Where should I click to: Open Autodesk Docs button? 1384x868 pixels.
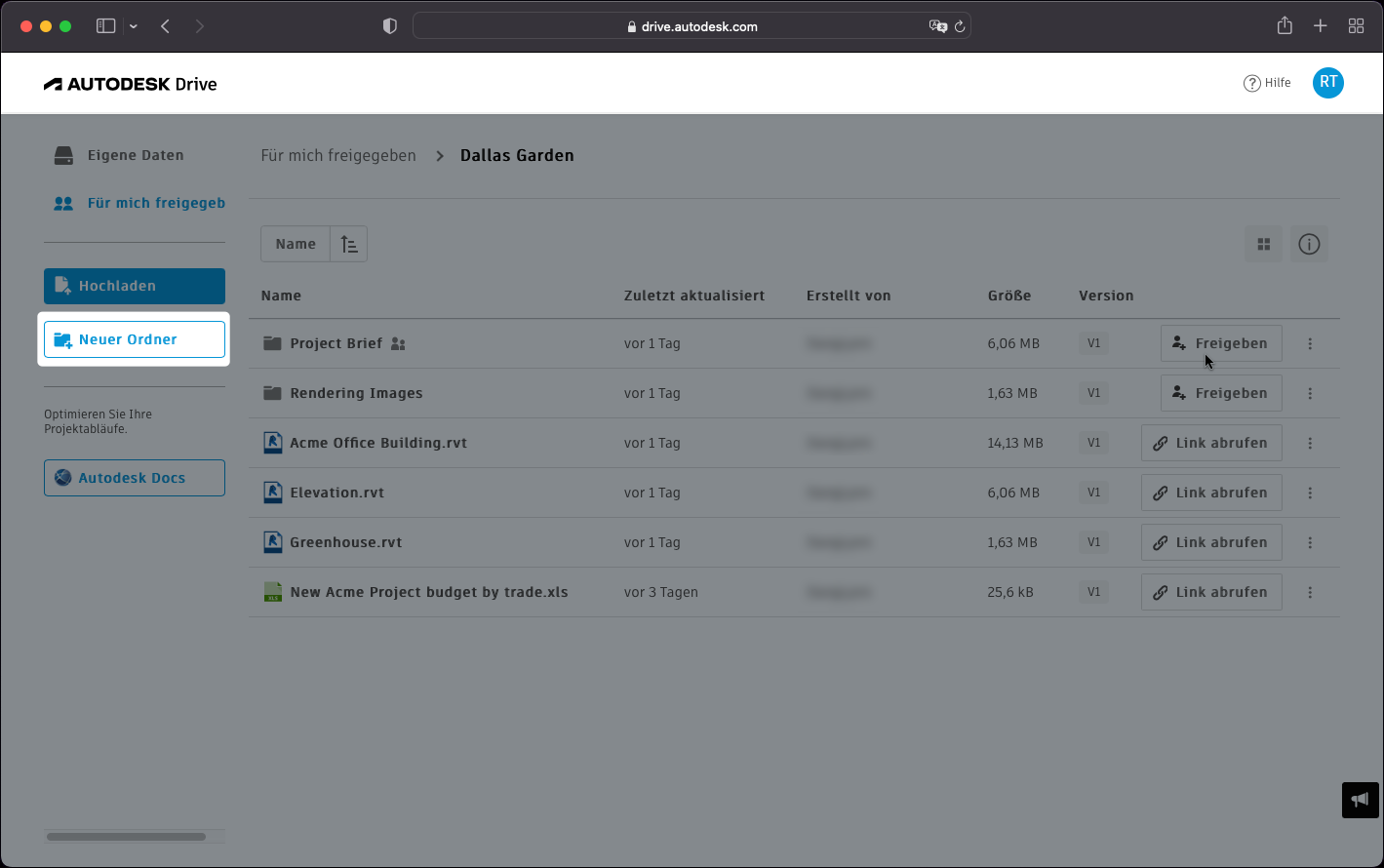point(135,478)
